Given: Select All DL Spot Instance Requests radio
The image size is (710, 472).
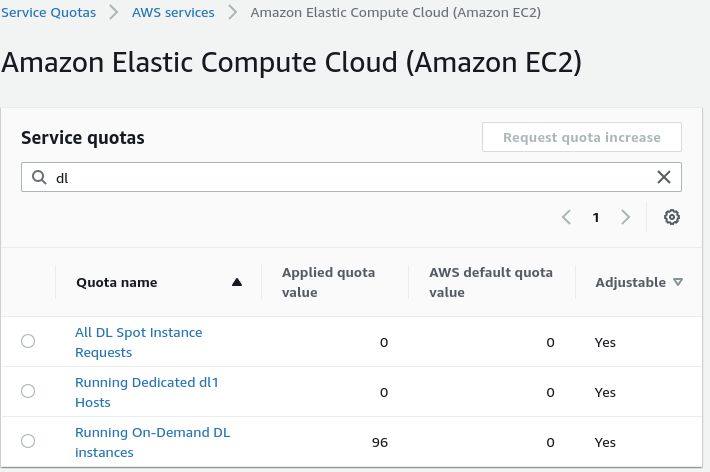Looking at the screenshot, I should click(28, 341).
